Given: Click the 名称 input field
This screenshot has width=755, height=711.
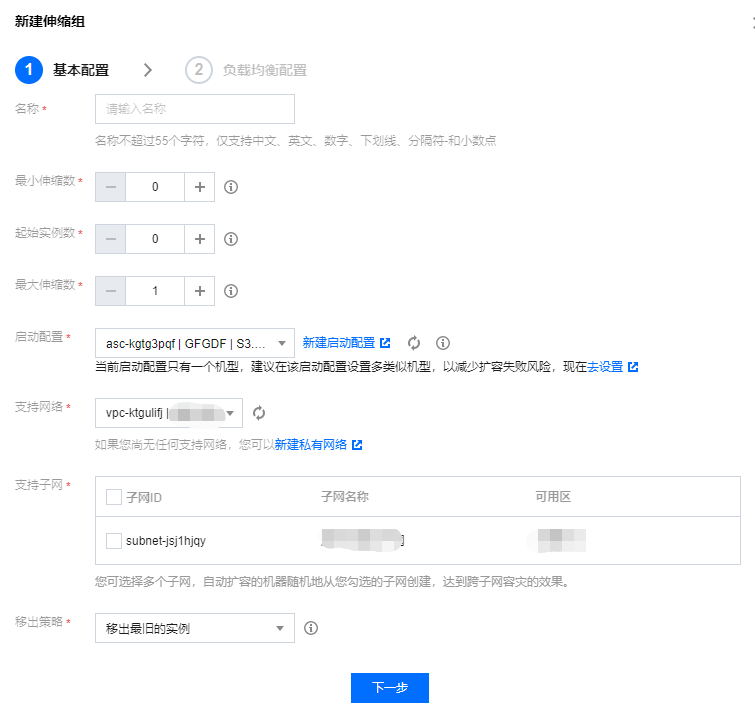Looking at the screenshot, I should 194,109.
